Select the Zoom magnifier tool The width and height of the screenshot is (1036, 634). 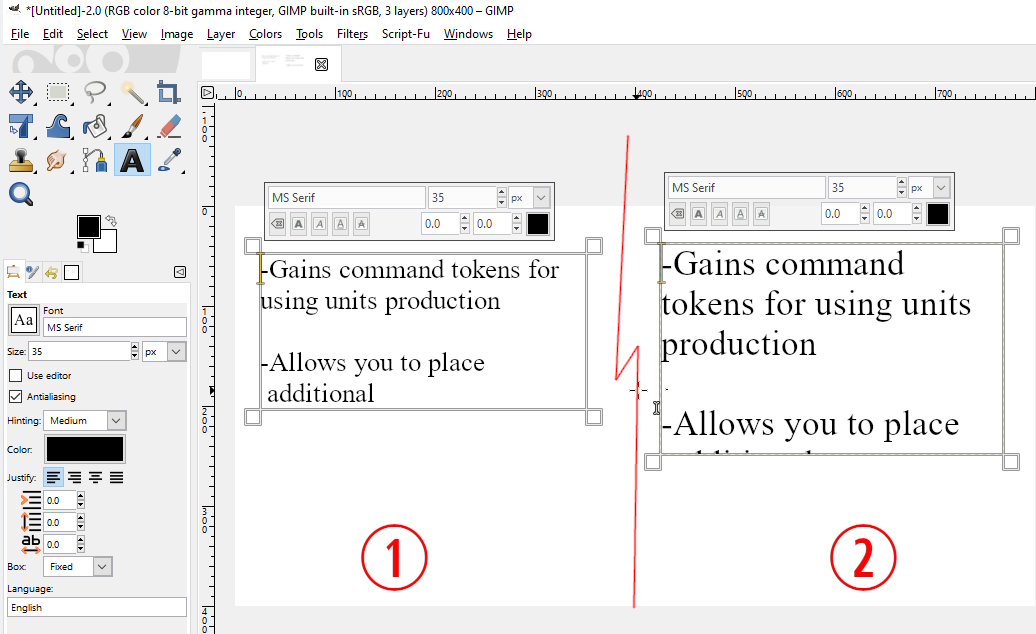click(x=21, y=194)
